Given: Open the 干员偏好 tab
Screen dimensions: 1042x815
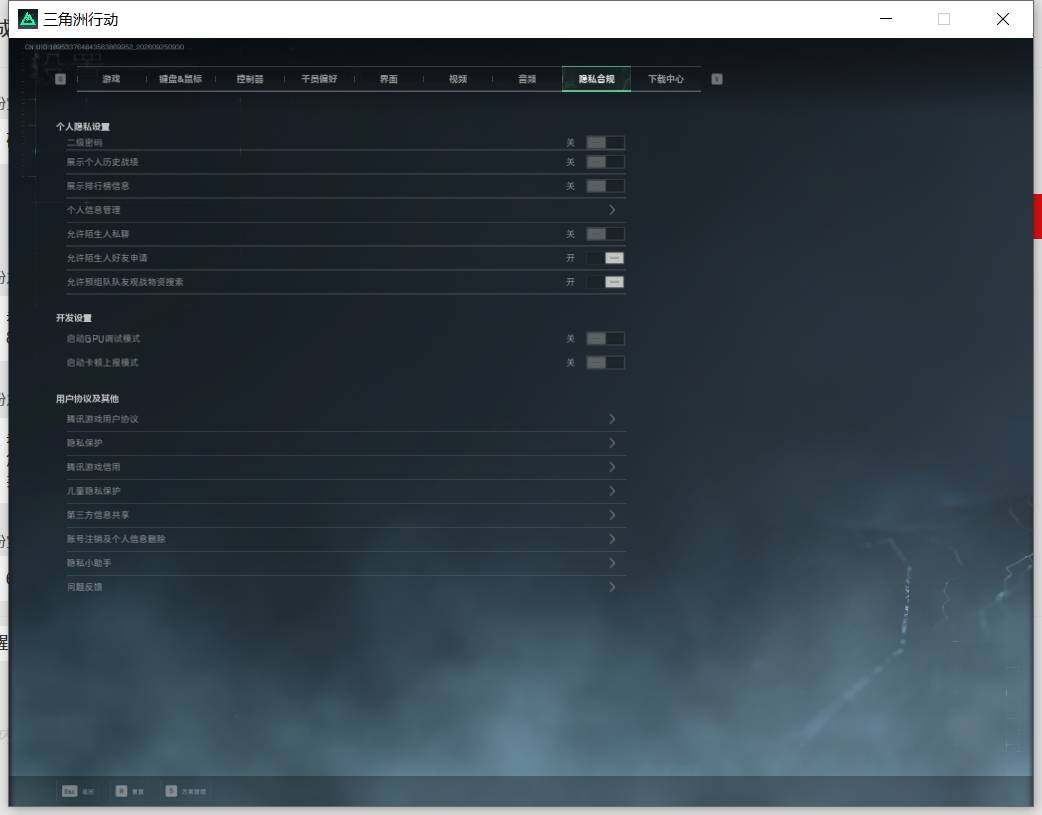Looking at the screenshot, I should [319, 79].
